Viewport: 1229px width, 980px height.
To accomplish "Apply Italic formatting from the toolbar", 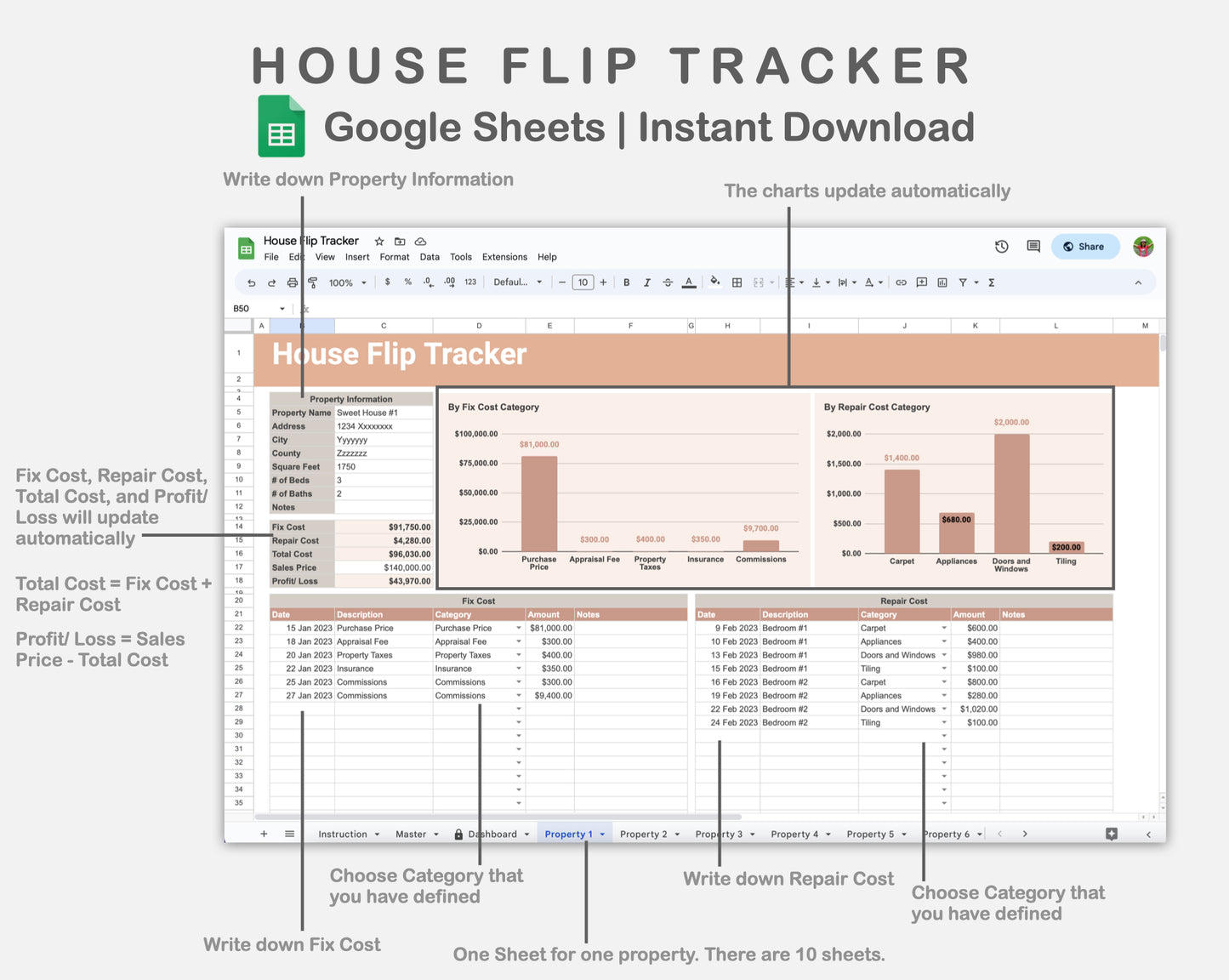I will point(647,282).
